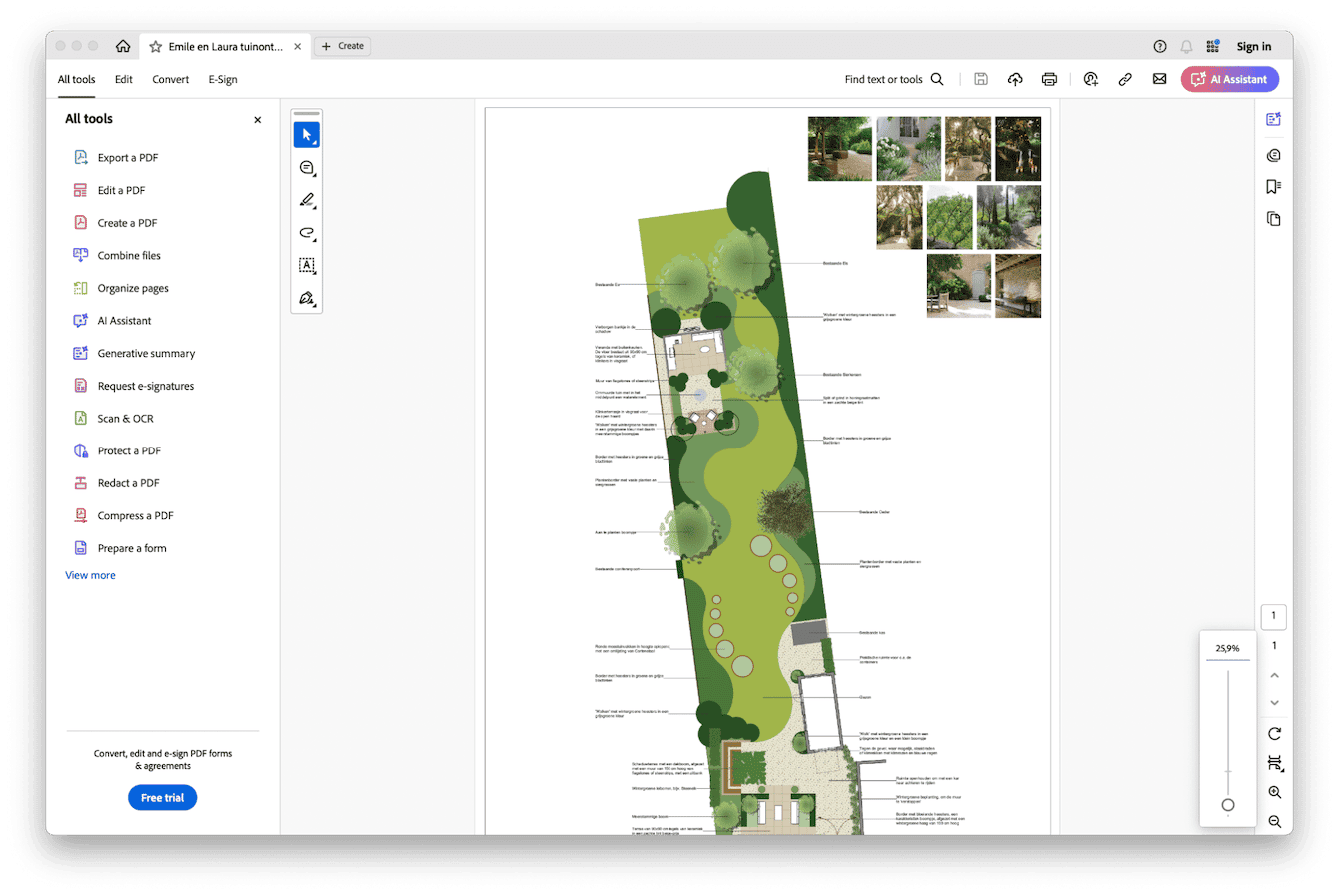The height and width of the screenshot is (896, 1339).
Task: Launch the AI Assistant
Action: click(1229, 78)
